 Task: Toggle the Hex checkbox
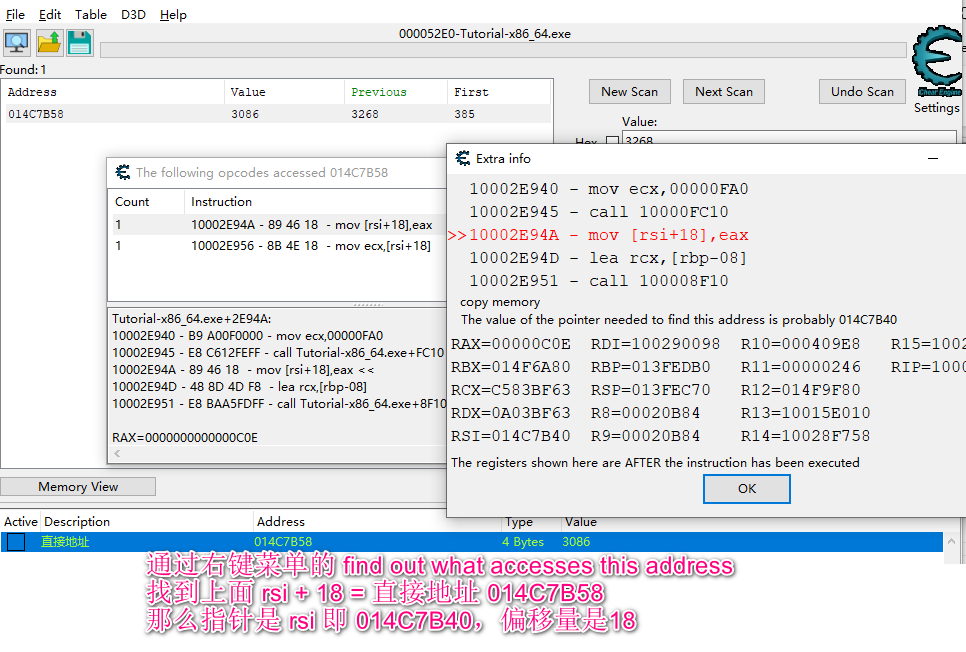[612, 141]
